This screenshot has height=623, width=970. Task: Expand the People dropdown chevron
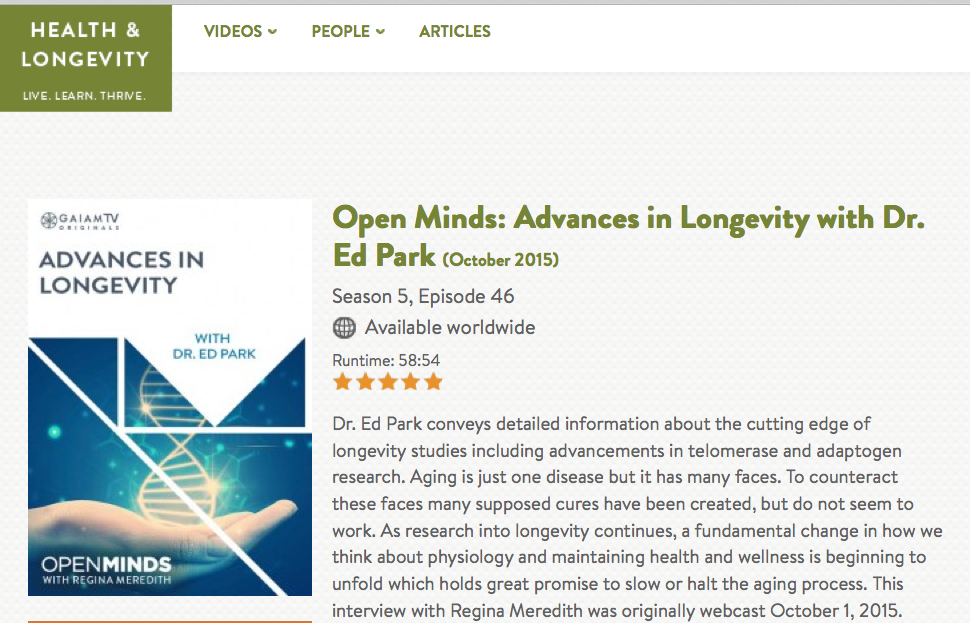[380, 32]
